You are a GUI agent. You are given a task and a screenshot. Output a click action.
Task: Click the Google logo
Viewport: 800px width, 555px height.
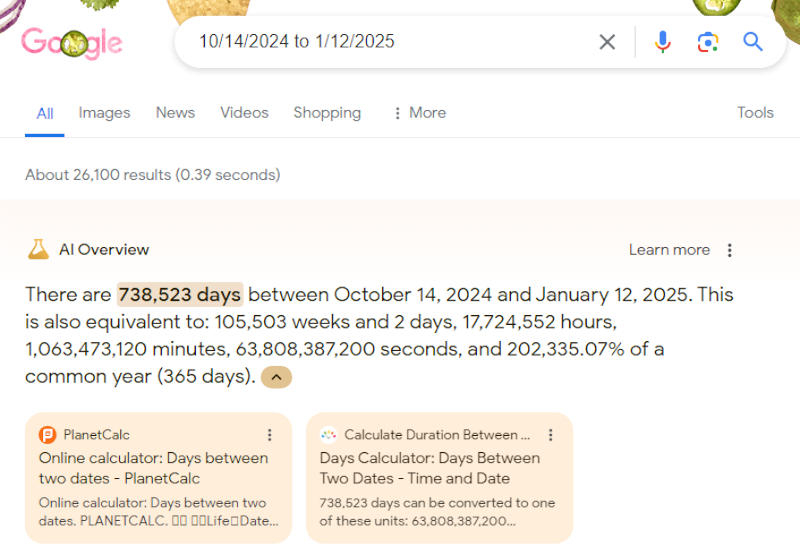(71, 42)
